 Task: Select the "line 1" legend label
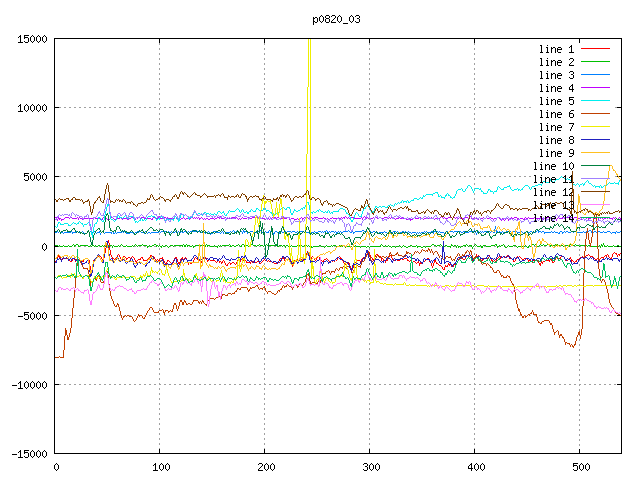[556, 49]
